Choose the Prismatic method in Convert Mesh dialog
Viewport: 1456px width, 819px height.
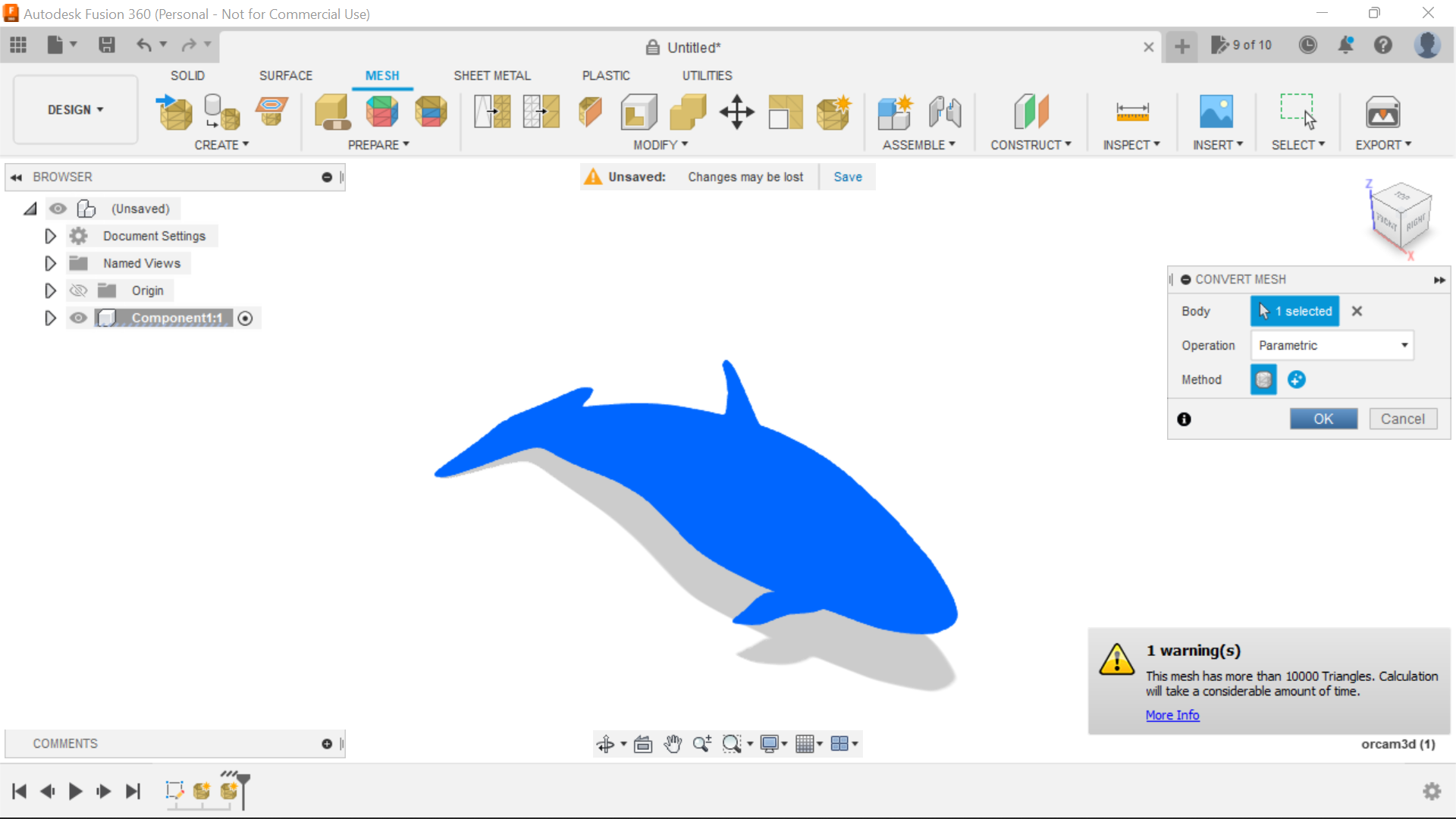point(1296,379)
